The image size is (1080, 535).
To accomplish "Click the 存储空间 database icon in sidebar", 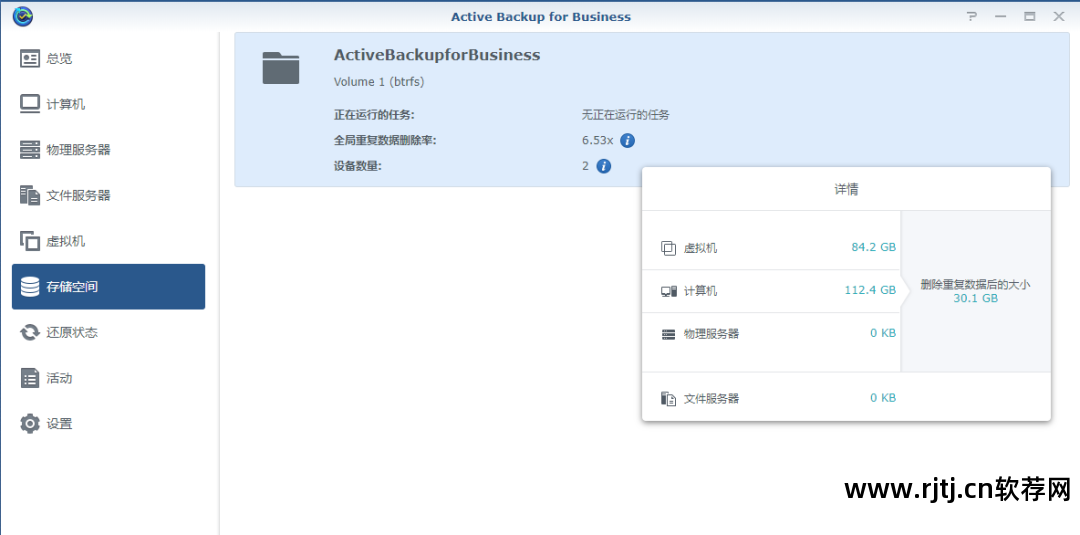I will [x=30, y=286].
